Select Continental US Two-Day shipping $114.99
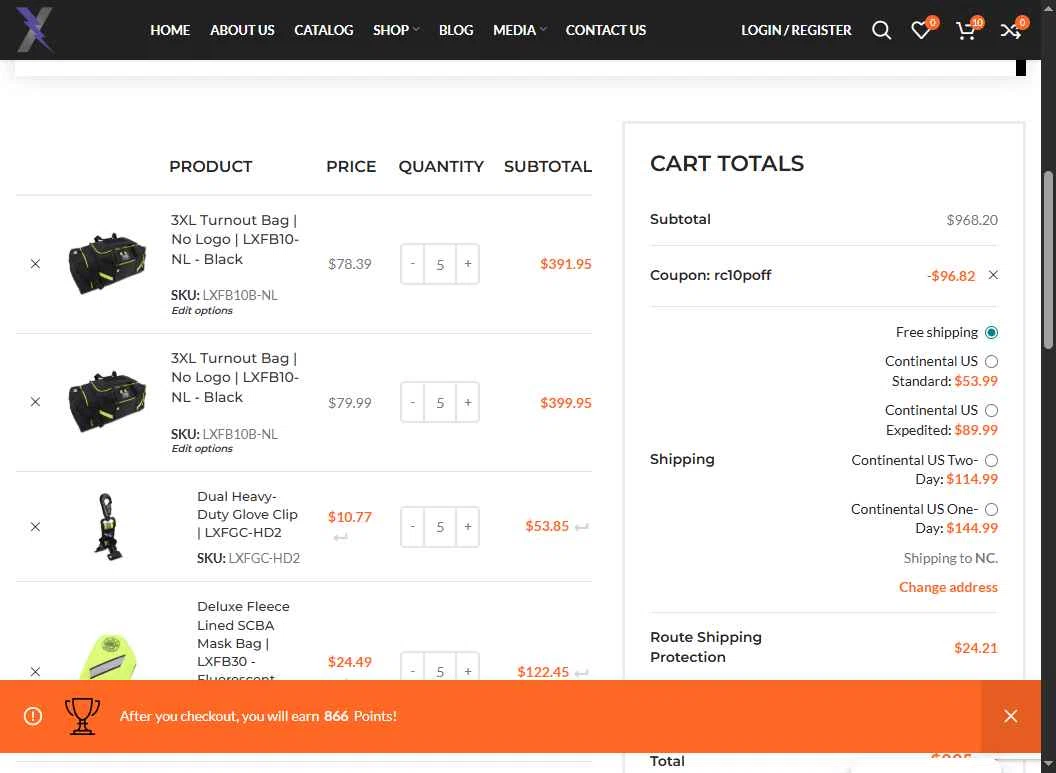Image resolution: width=1056 pixels, height=773 pixels. click(x=991, y=461)
